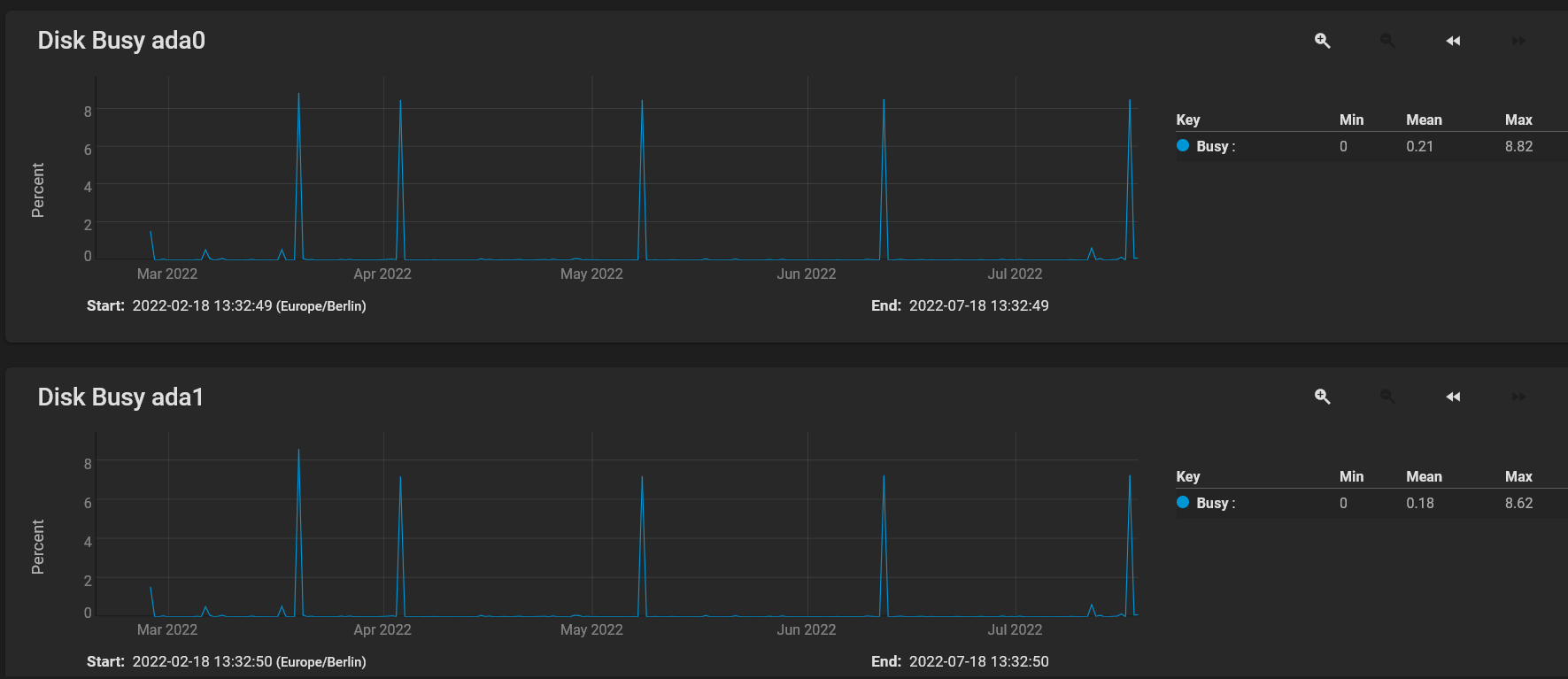
Task: Click the Jul 2022 label on ada1 chart
Action: click(x=1015, y=629)
